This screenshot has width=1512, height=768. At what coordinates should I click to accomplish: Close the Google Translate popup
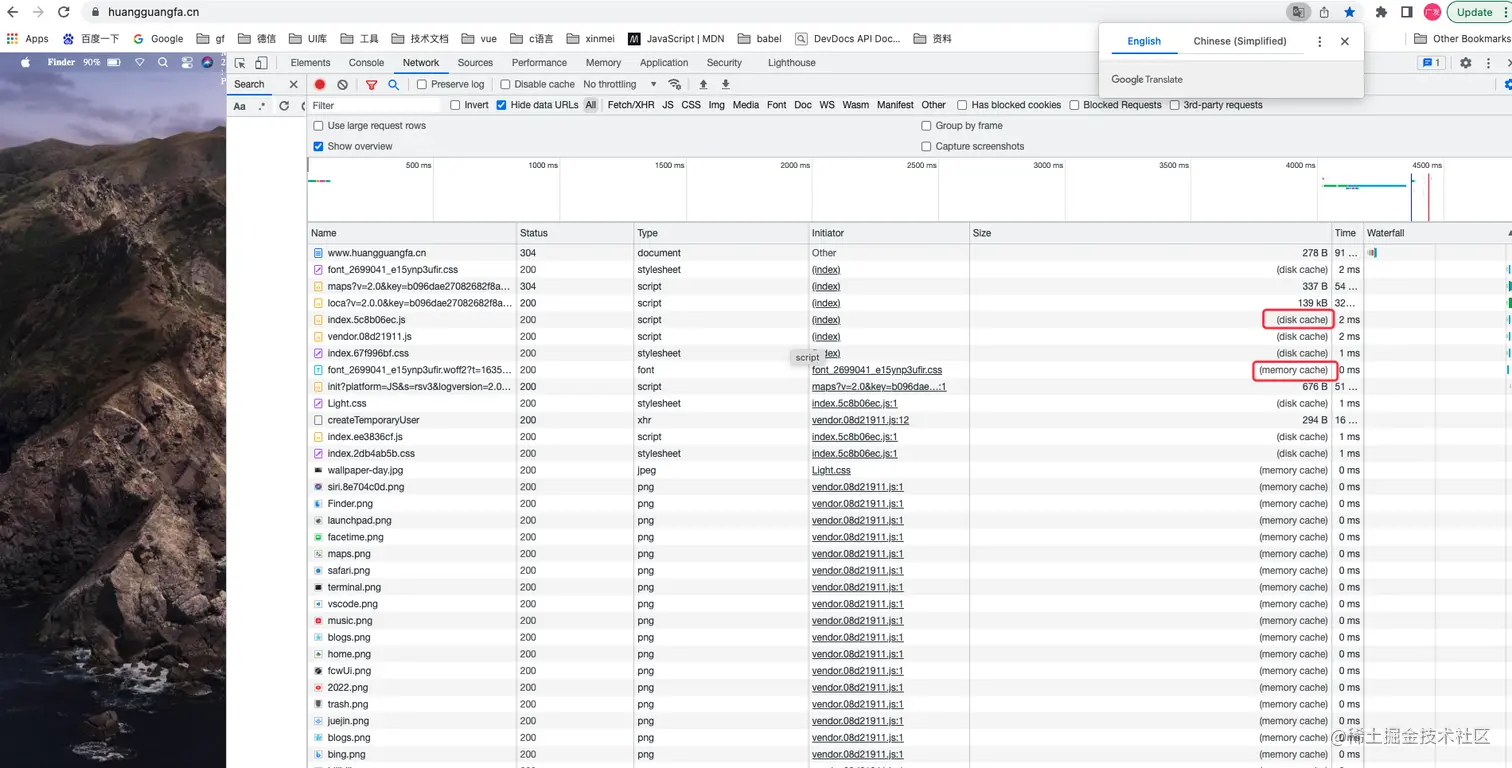point(1345,41)
